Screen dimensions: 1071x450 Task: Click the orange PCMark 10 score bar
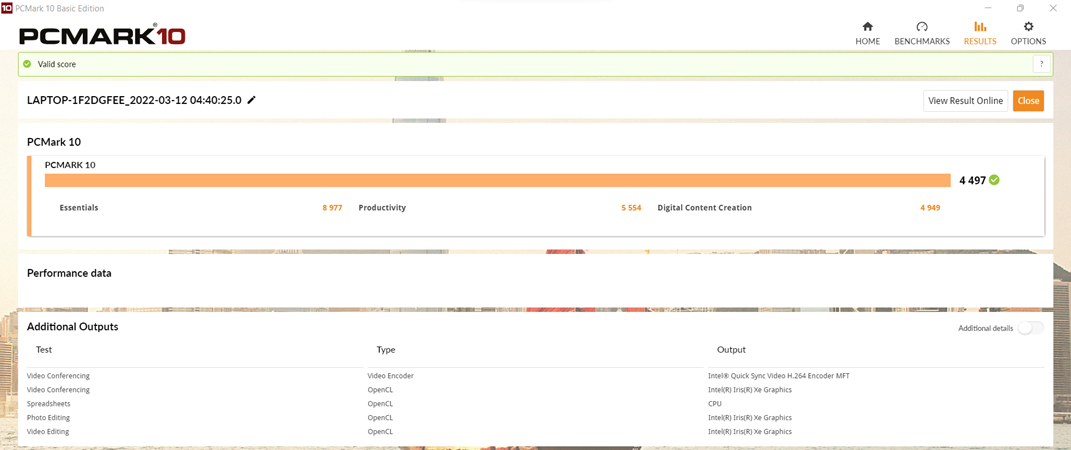[x=497, y=180]
